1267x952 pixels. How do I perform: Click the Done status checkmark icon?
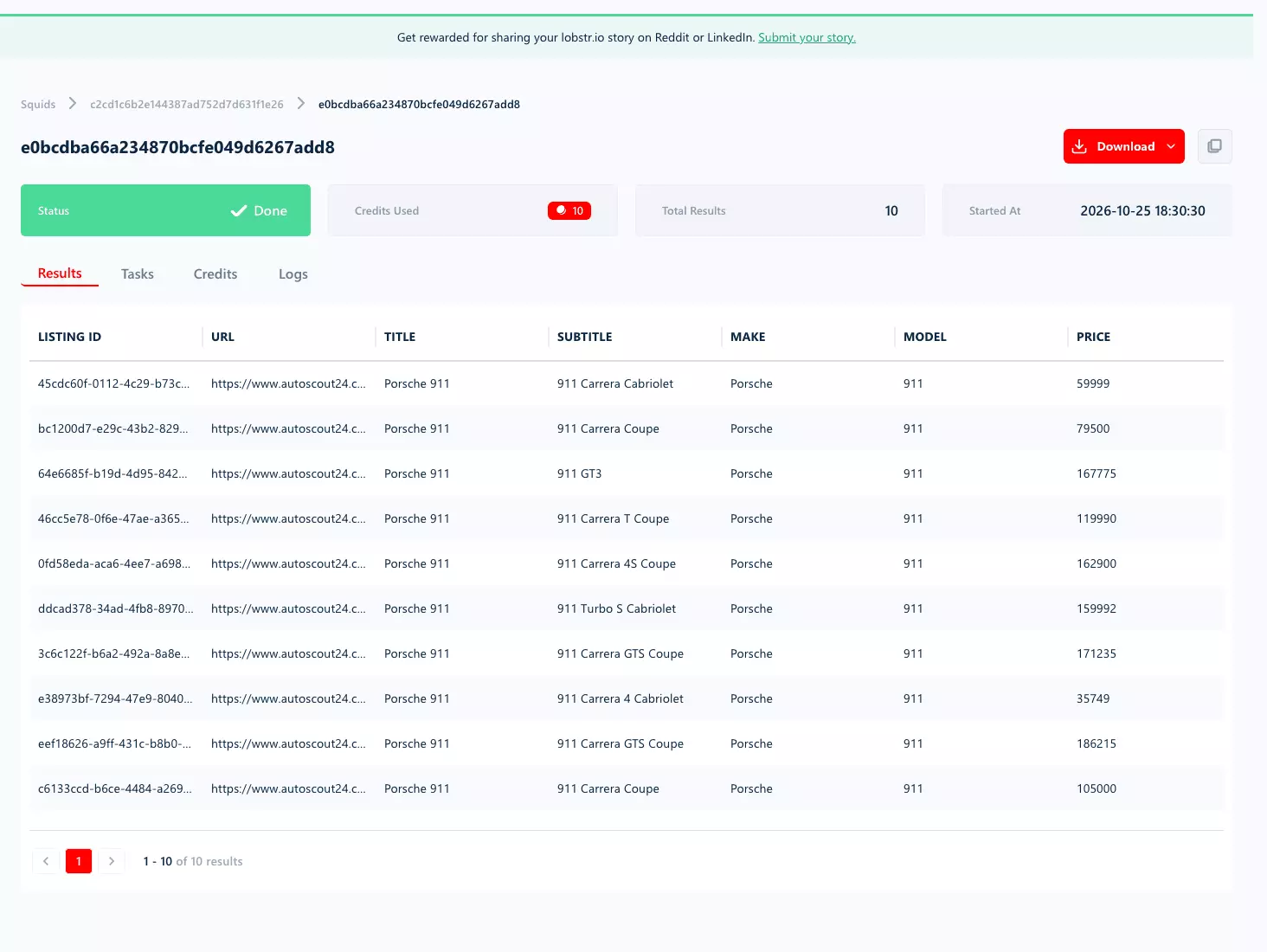coord(239,210)
